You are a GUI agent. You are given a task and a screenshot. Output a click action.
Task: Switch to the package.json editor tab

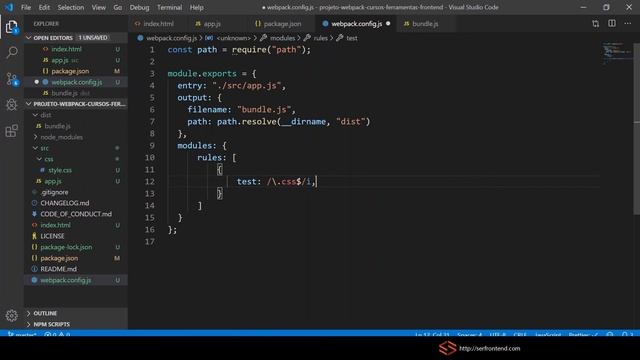(x=282, y=24)
